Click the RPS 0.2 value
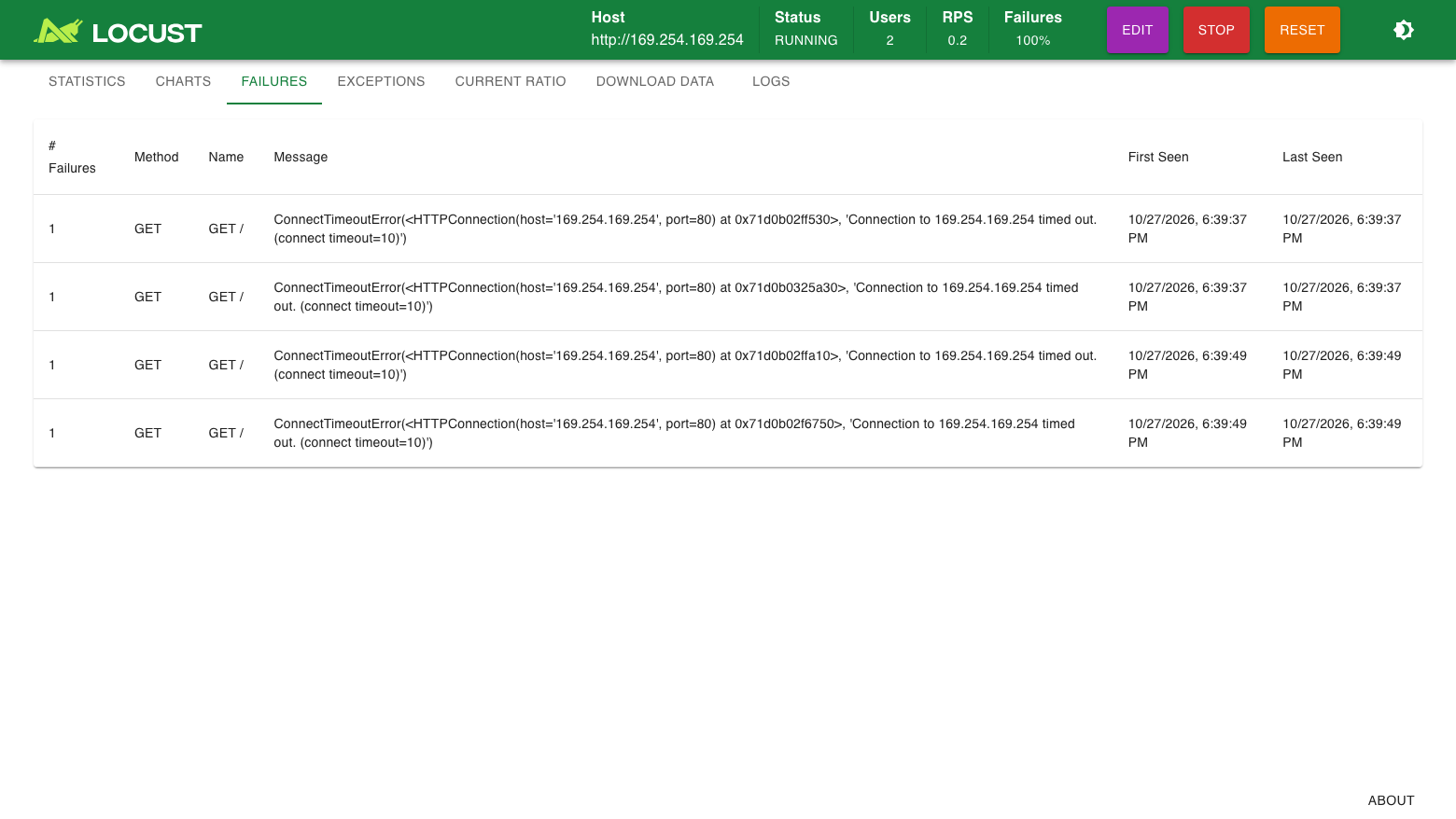Image resolution: width=1456 pixels, height=819 pixels. pyautogui.click(x=958, y=40)
